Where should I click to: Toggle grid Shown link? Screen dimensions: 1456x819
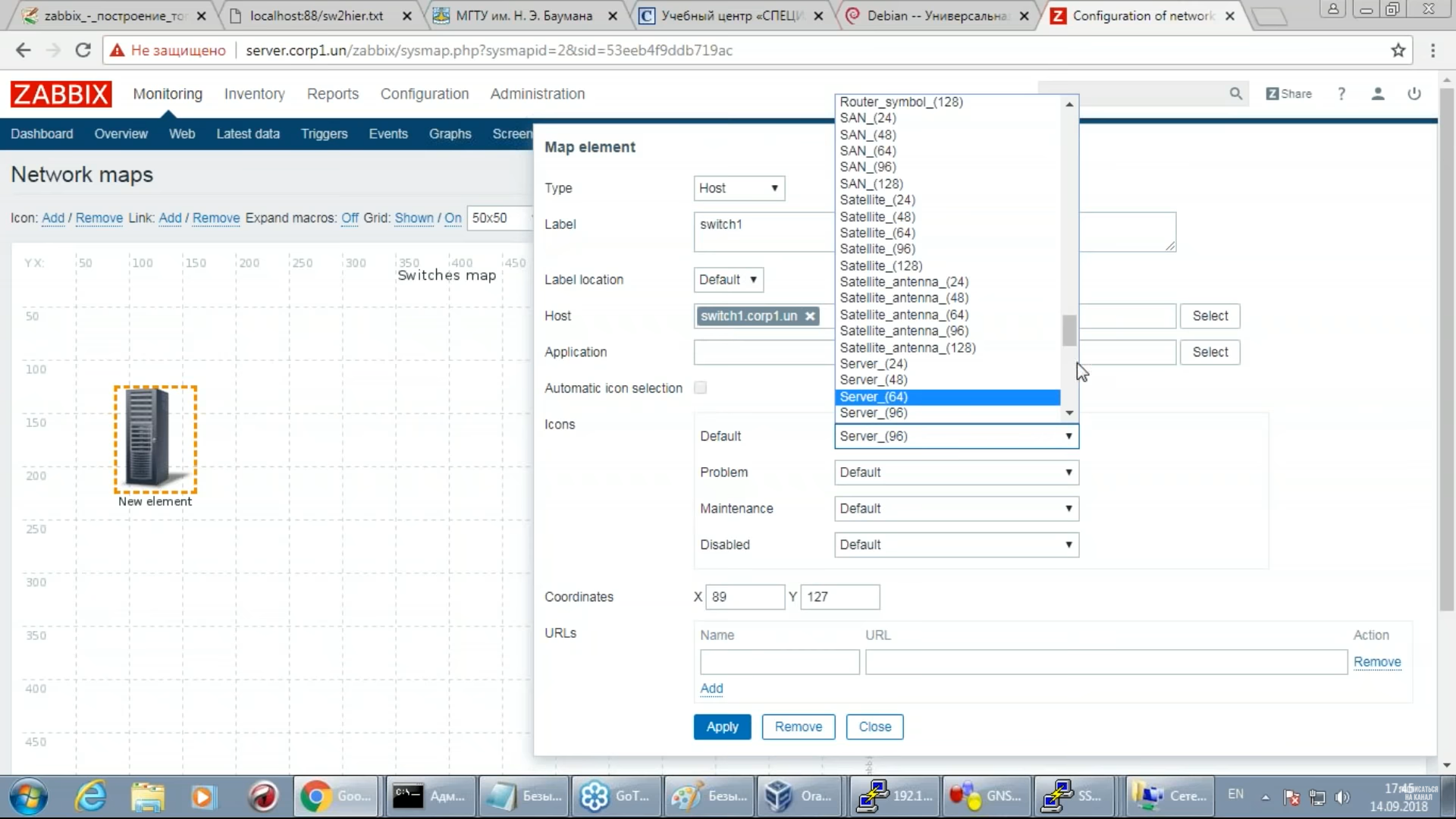point(414,218)
